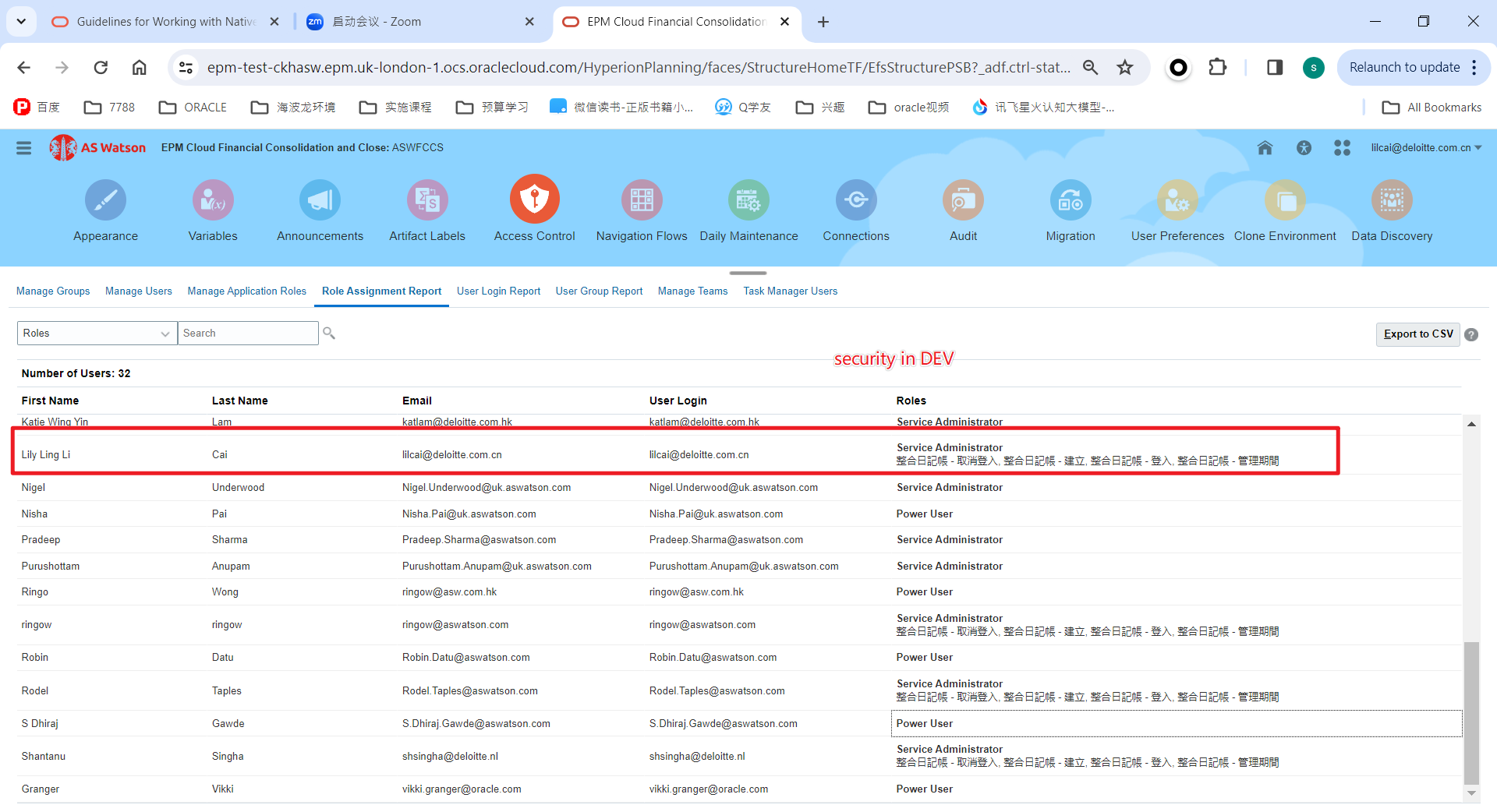Viewport: 1497px width, 812px height.
Task: Click scrollbar up arrow of users table
Action: (x=1470, y=424)
